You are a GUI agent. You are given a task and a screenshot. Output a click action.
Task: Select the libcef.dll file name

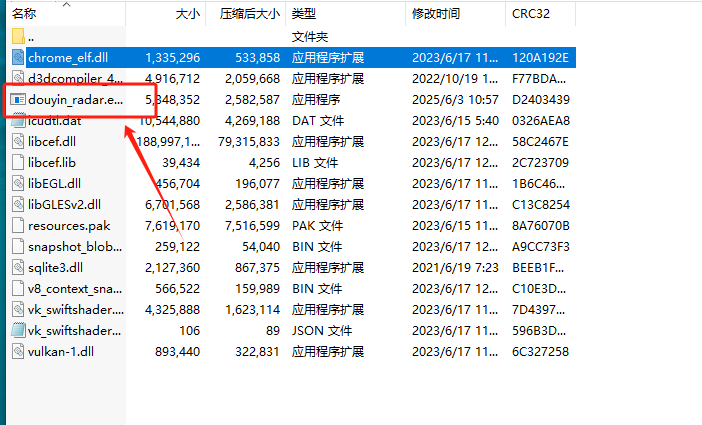click(52, 142)
